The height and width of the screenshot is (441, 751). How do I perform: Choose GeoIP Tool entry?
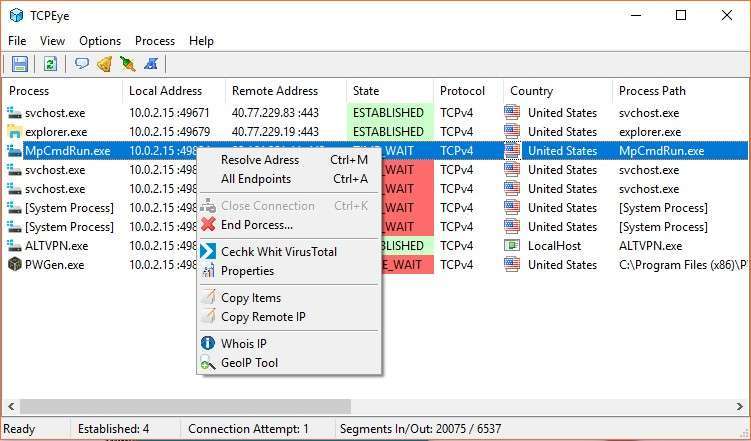289,362
